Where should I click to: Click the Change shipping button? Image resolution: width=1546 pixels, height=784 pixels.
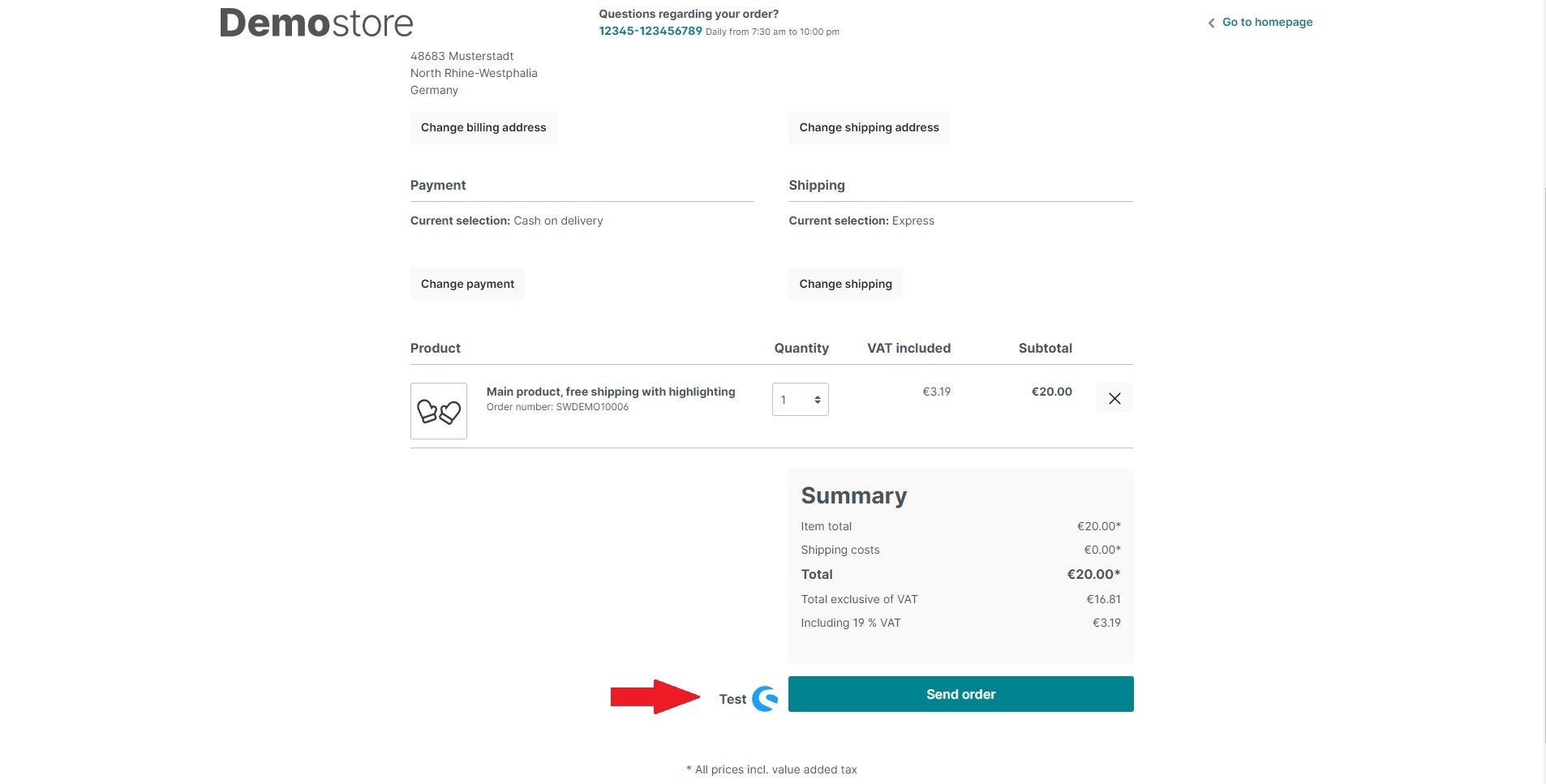click(x=844, y=284)
